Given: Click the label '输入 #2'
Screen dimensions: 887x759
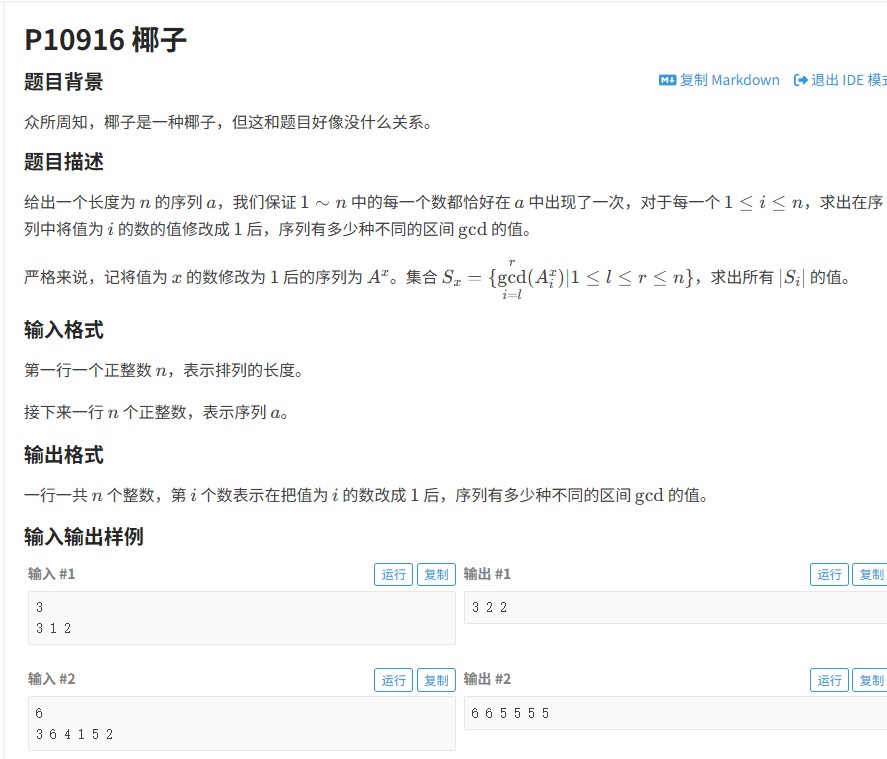Looking at the screenshot, I should point(51,679).
